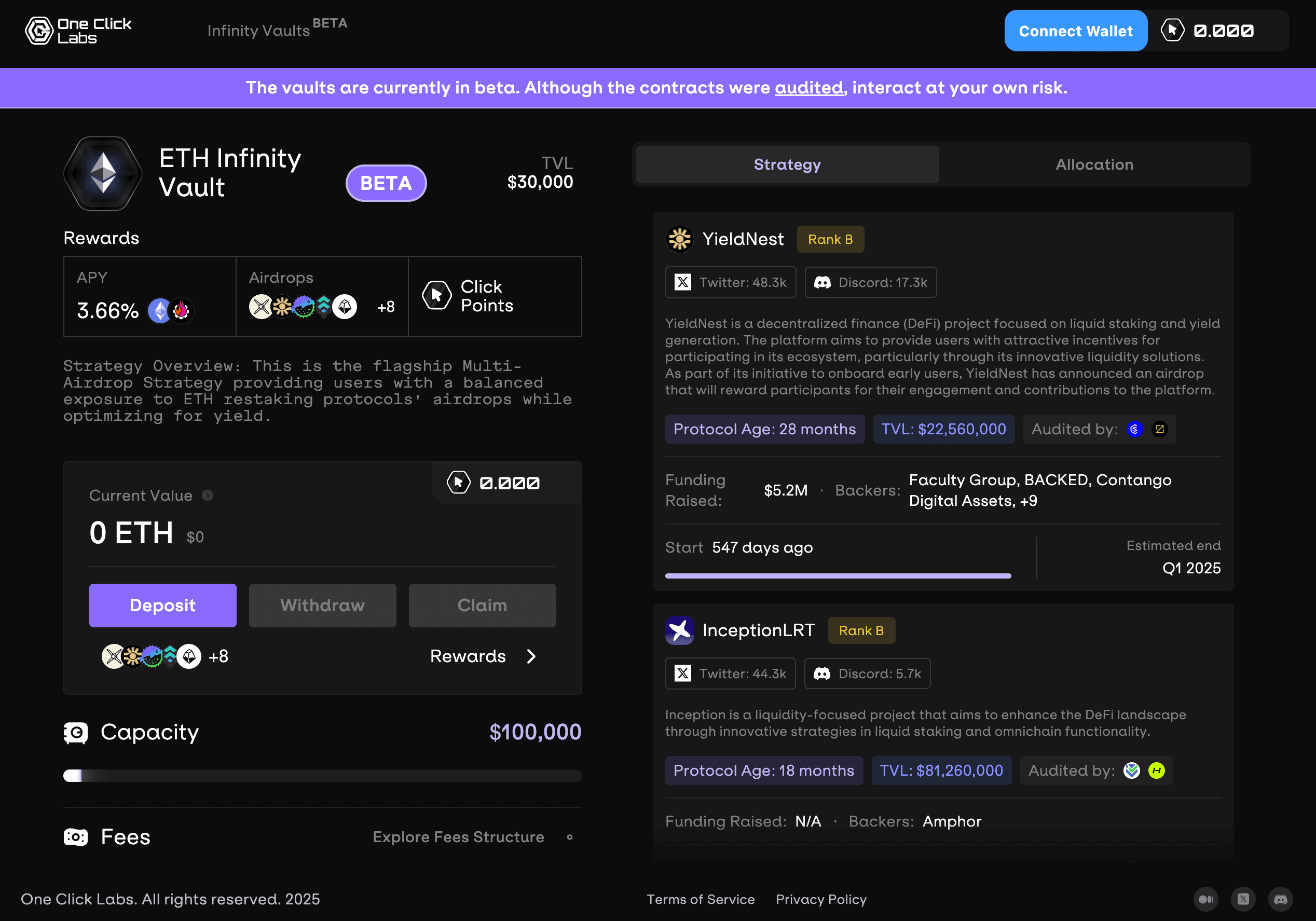Click the Zellic auditor icon on YieldNest card
This screenshot has width=1316, height=921.
(1160, 429)
